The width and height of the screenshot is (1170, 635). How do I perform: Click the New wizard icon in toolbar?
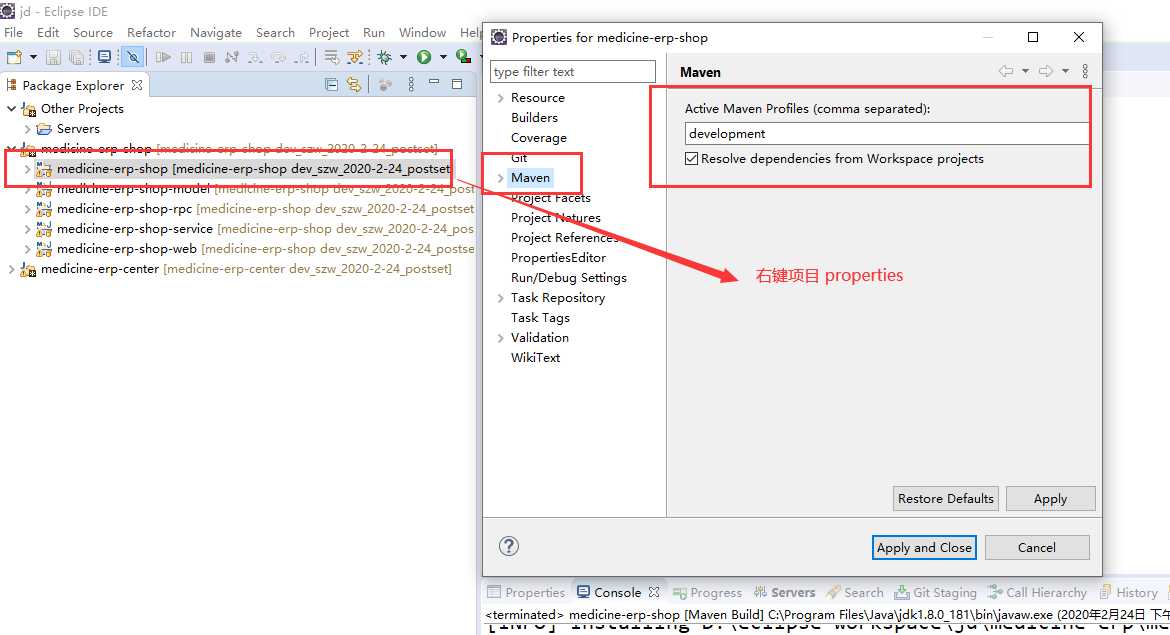pos(14,57)
